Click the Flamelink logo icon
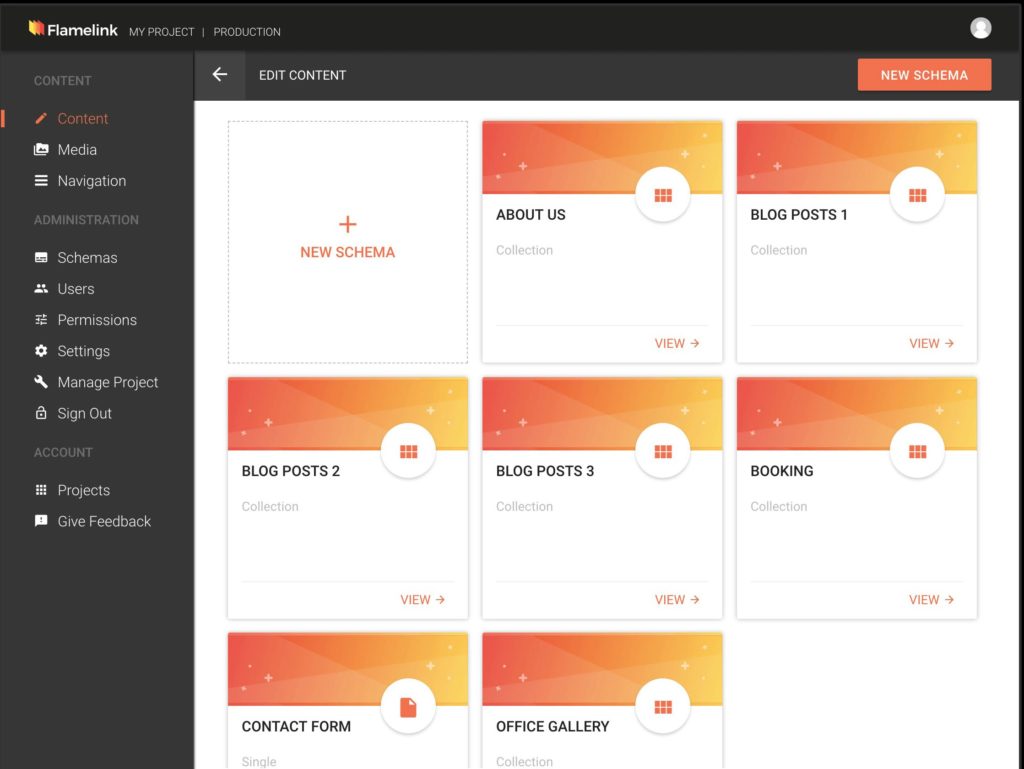 click(x=37, y=28)
